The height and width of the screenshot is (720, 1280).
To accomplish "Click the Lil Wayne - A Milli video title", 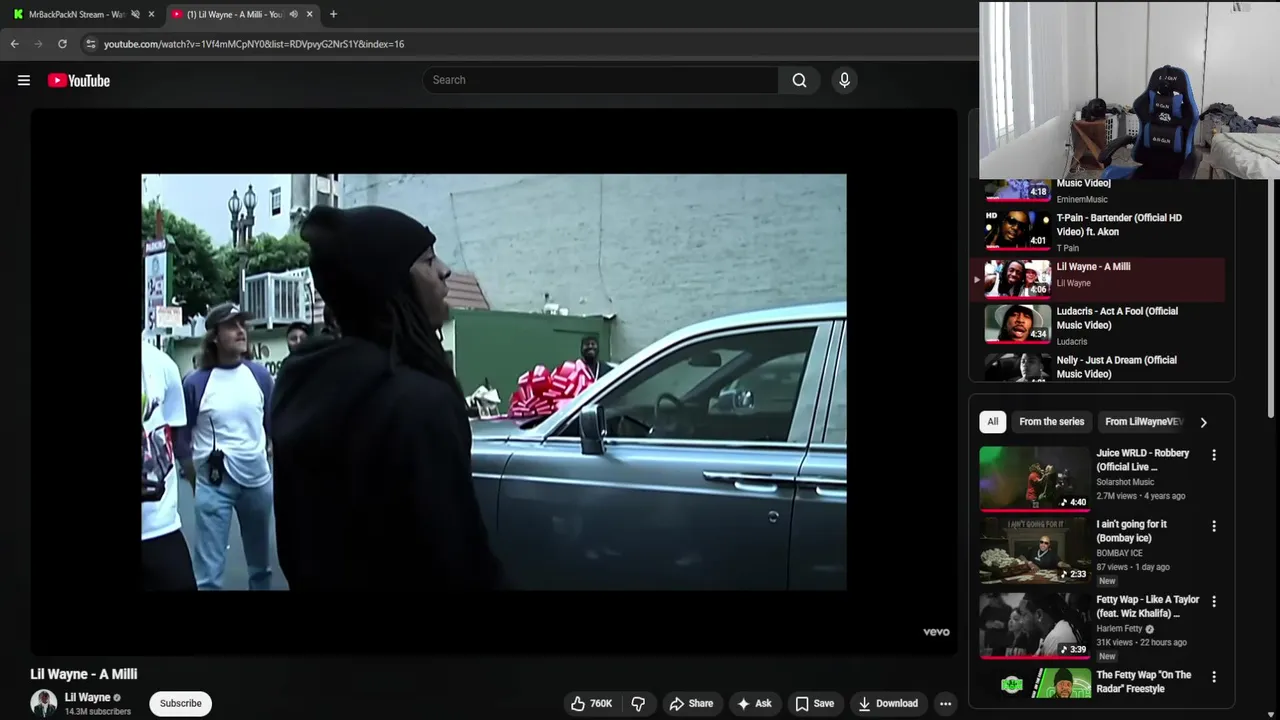I will point(84,674).
